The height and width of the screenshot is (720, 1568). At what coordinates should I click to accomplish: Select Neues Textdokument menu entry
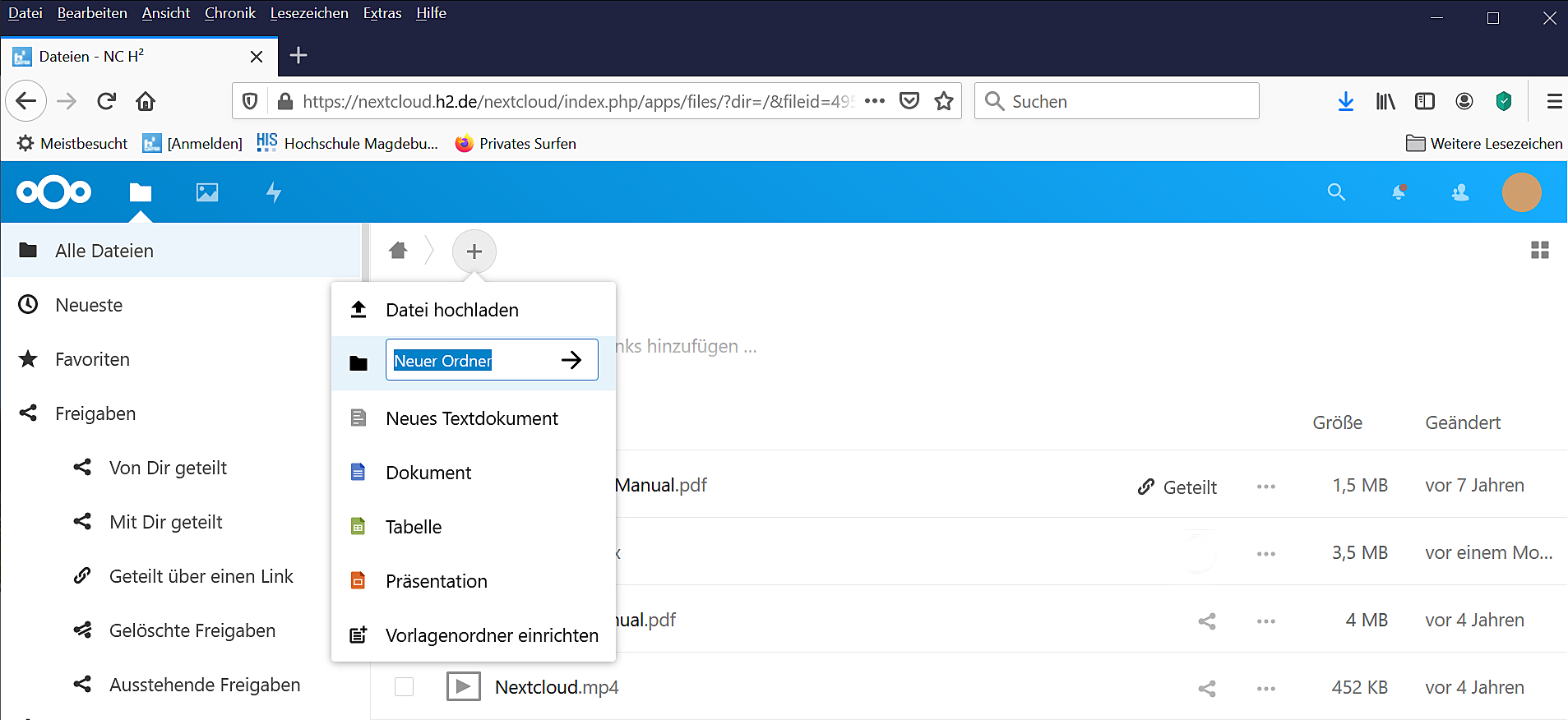(471, 418)
